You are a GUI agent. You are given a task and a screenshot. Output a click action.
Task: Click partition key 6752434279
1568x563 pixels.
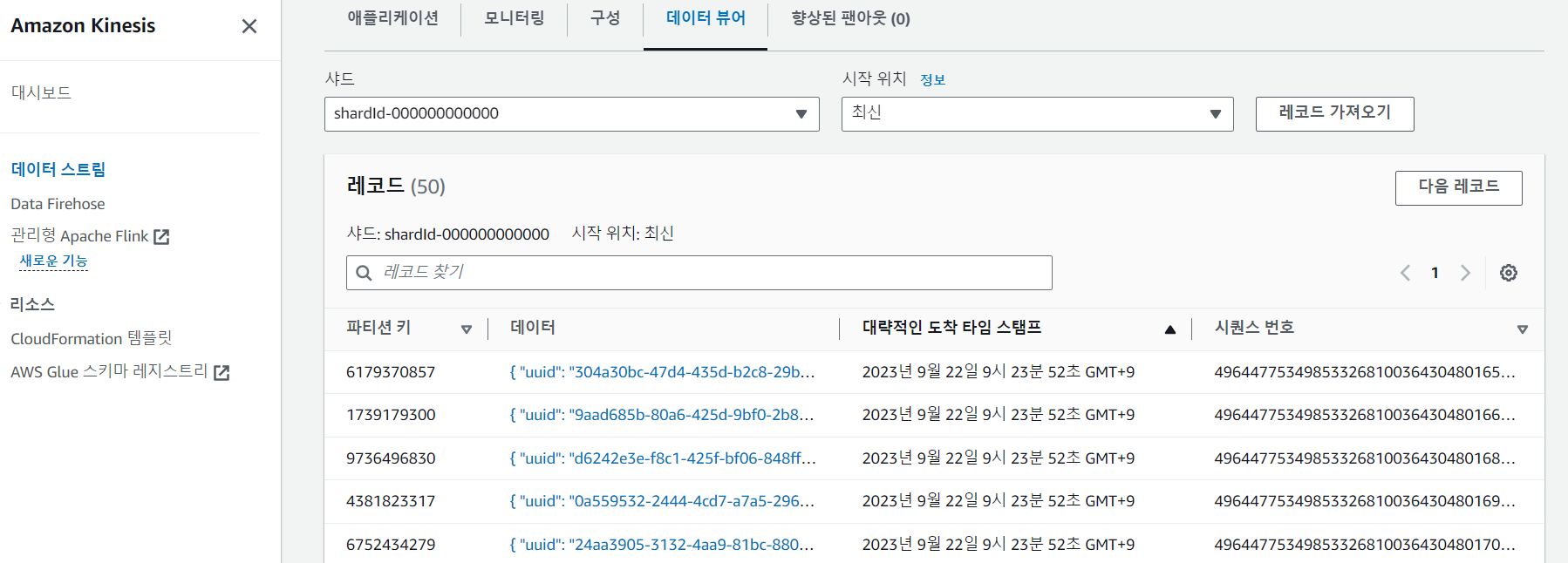click(391, 545)
